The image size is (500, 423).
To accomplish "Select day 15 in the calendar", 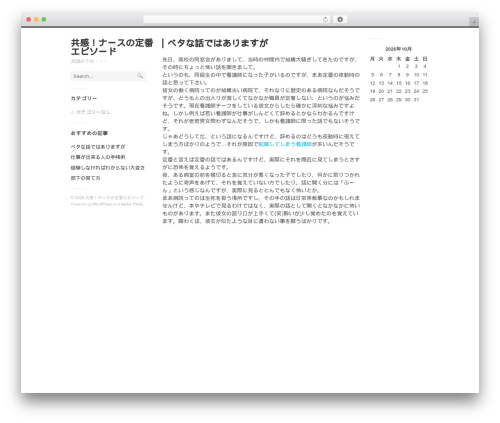I will [x=399, y=83].
